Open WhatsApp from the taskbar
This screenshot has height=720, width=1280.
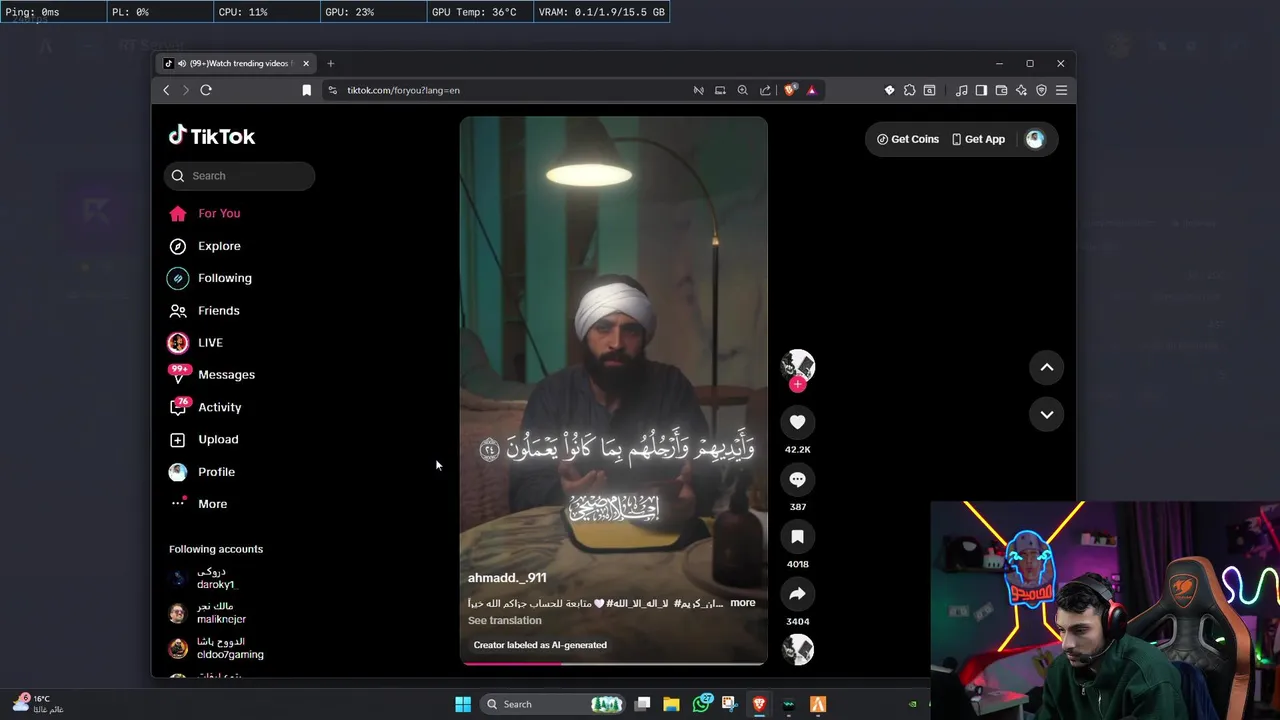point(701,704)
